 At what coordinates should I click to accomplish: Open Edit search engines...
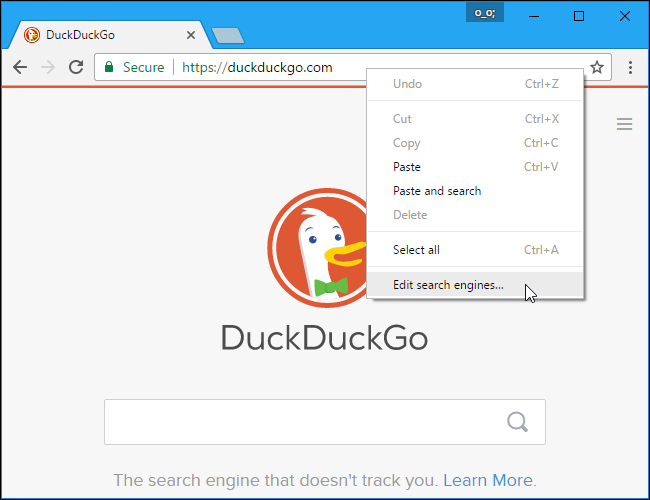click(475, 285)
